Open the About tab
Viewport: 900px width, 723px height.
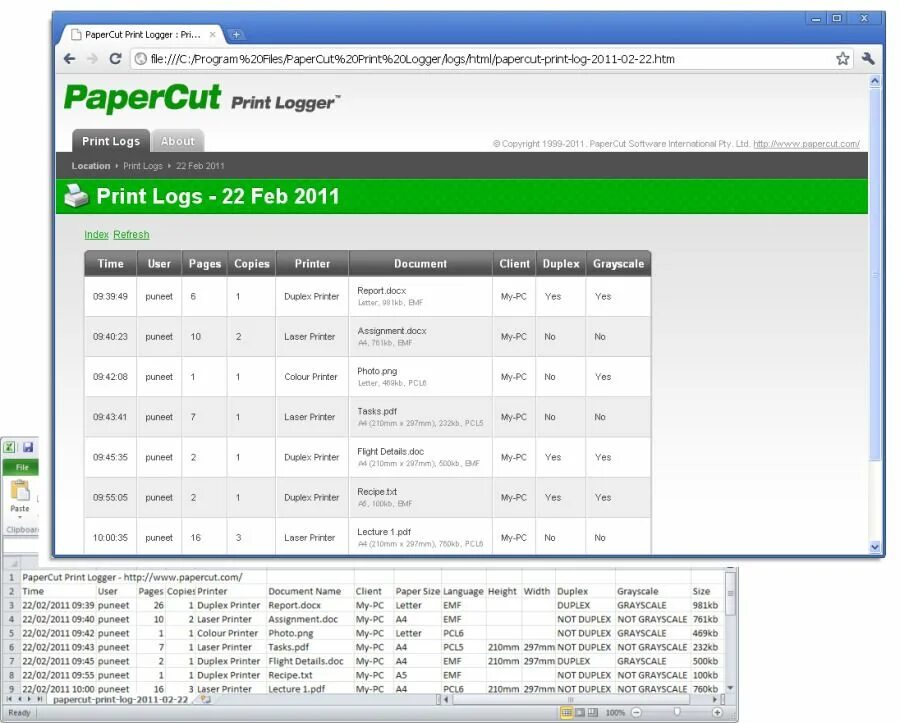(x=177, y=141)
